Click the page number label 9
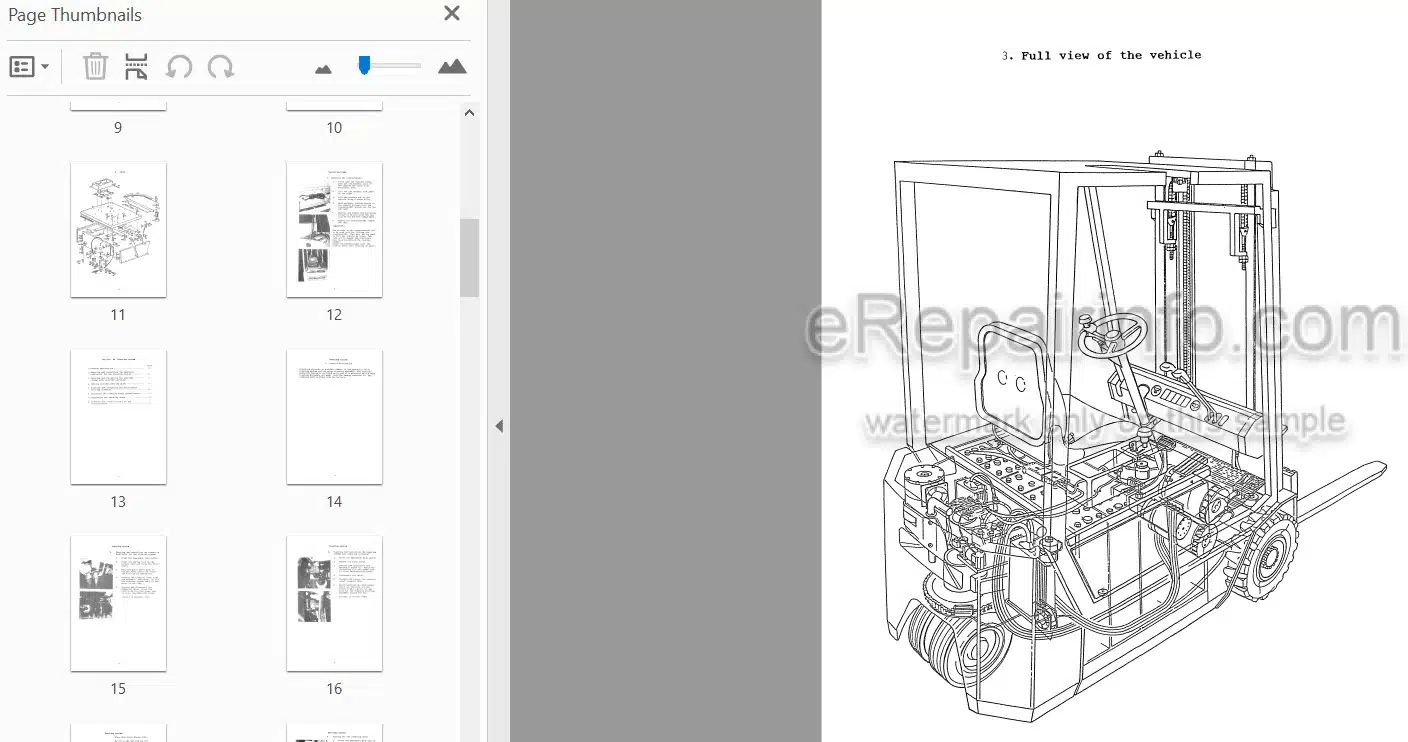The image size is (1408, 742). [118, 128]
